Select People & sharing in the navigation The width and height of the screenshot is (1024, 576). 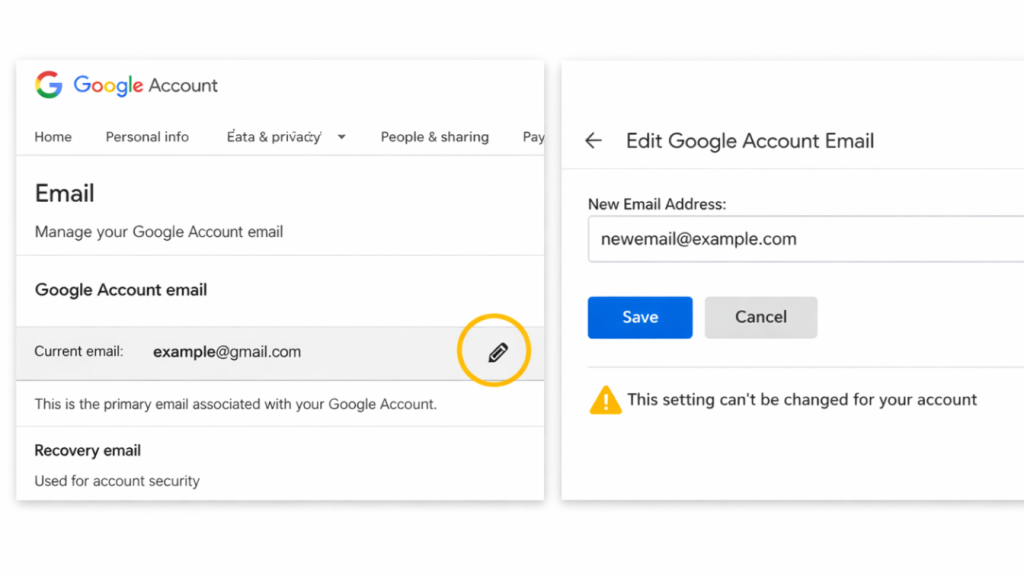(435, 137)
